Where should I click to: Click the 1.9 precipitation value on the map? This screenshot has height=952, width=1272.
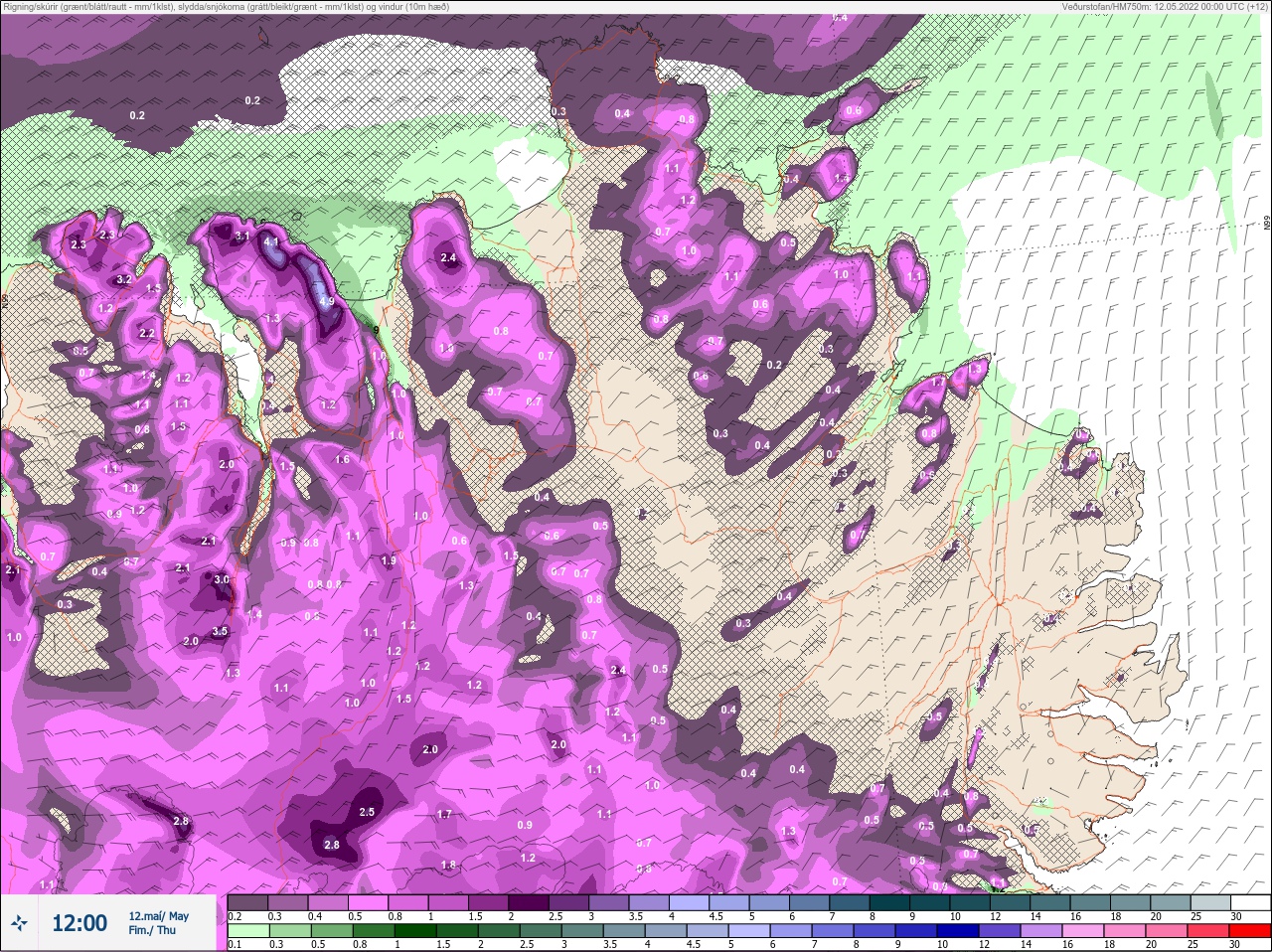(x=389, y=560)
